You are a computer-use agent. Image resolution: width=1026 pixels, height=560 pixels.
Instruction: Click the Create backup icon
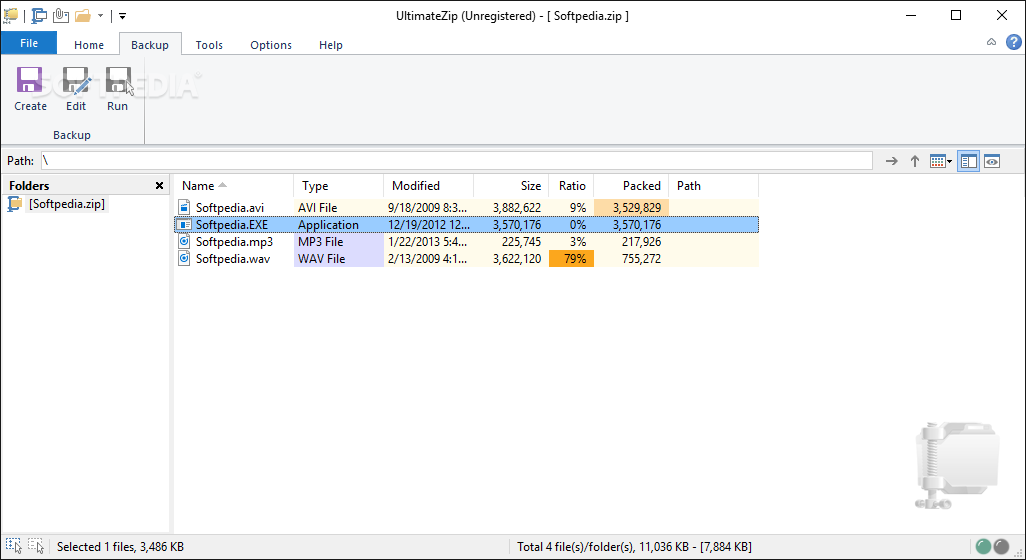point(30,80)
